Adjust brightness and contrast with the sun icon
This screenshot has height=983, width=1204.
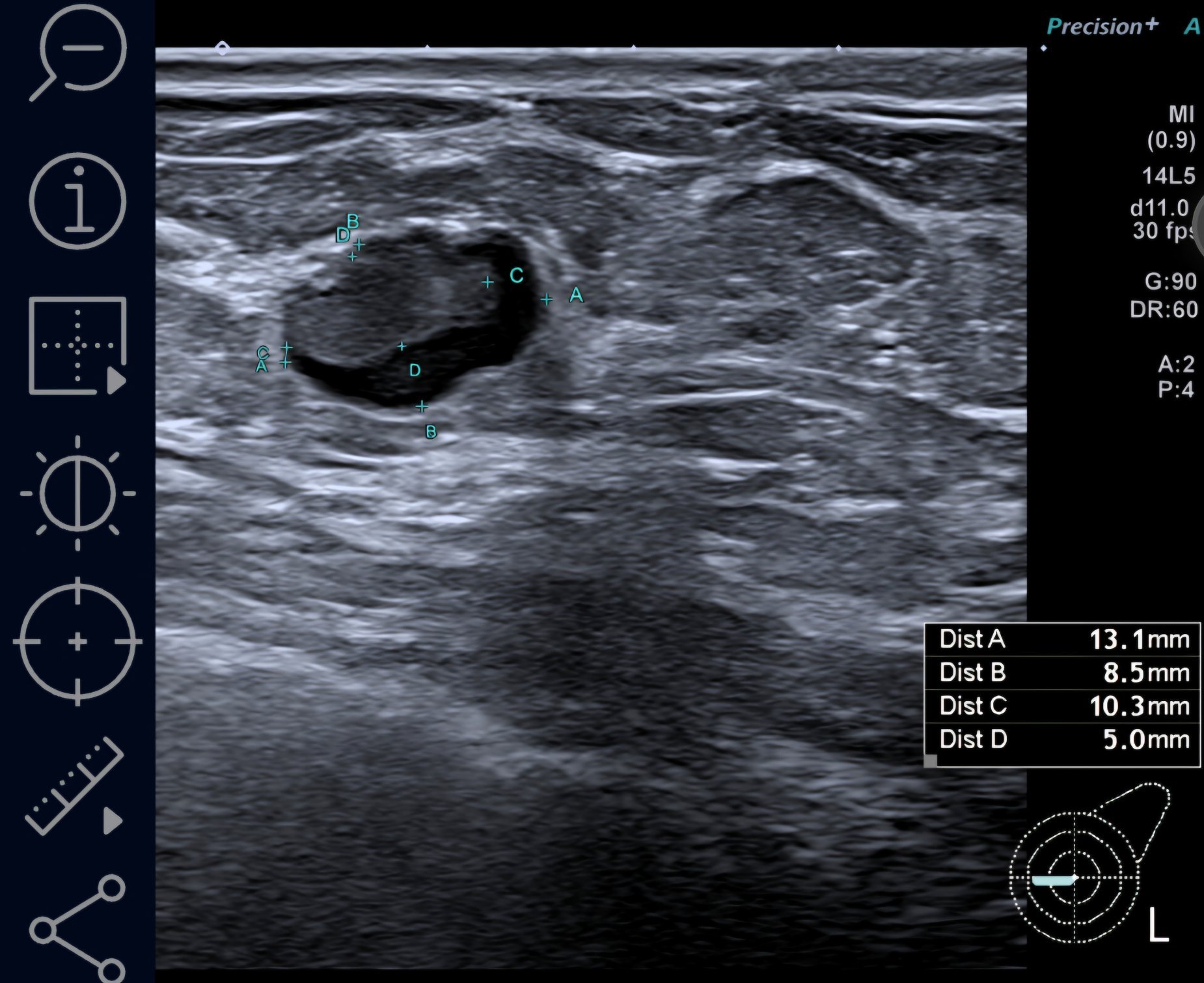78,493
